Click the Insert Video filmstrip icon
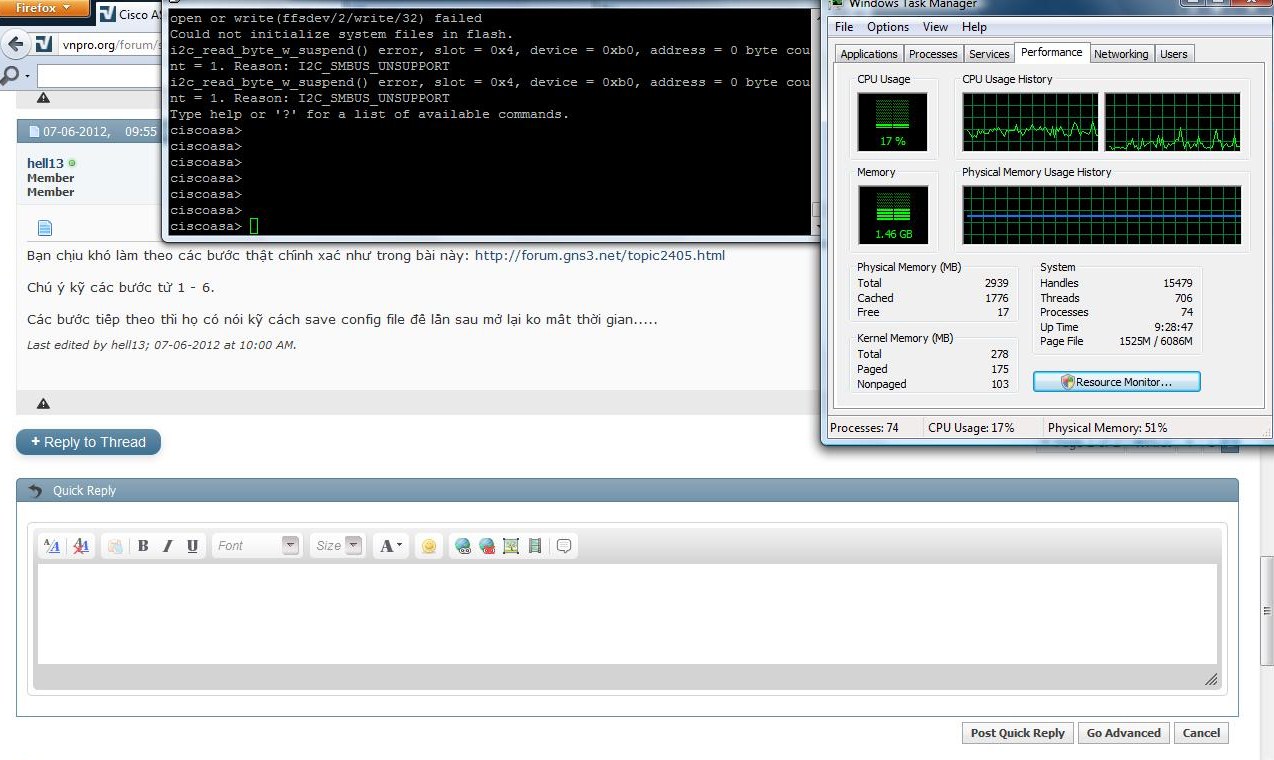This screenshot has height=760, width=1274. coord(535,546)
